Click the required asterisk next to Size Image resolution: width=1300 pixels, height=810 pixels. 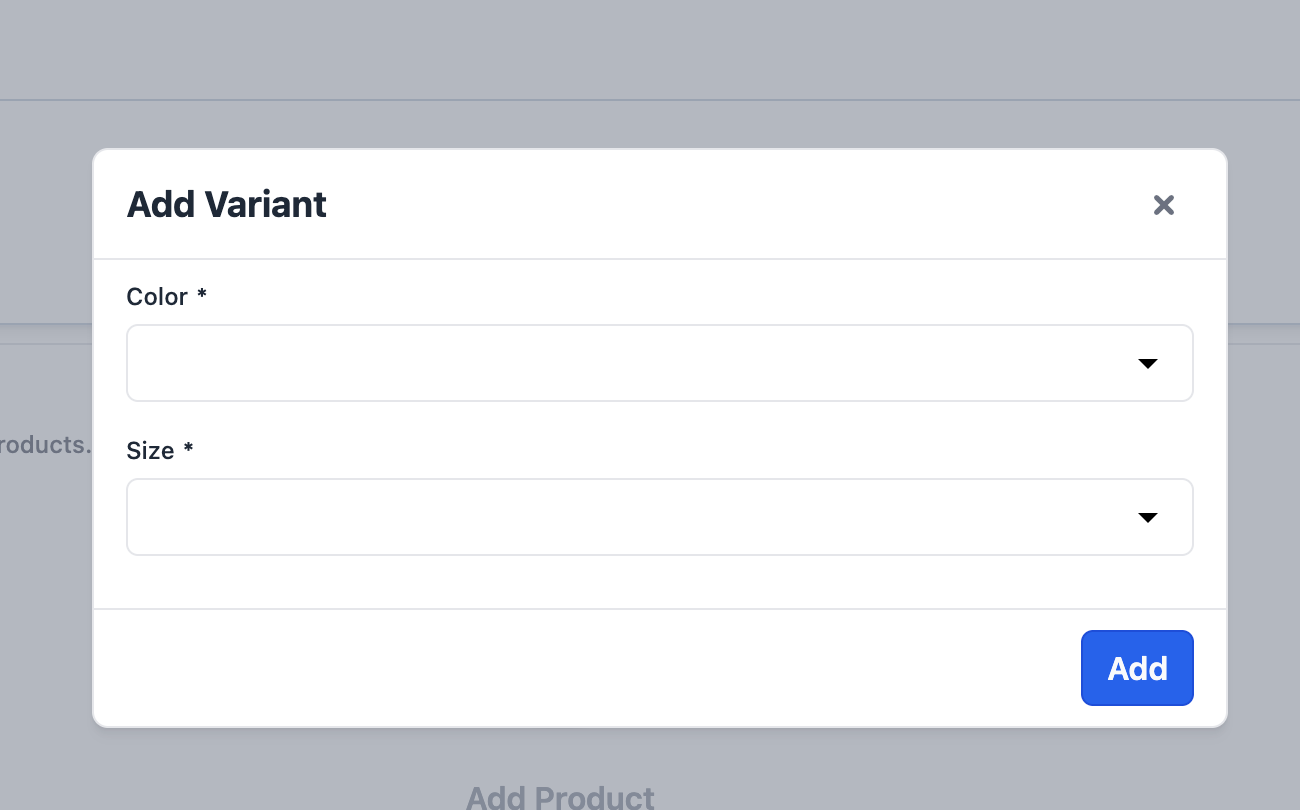[x=189, y=450]
